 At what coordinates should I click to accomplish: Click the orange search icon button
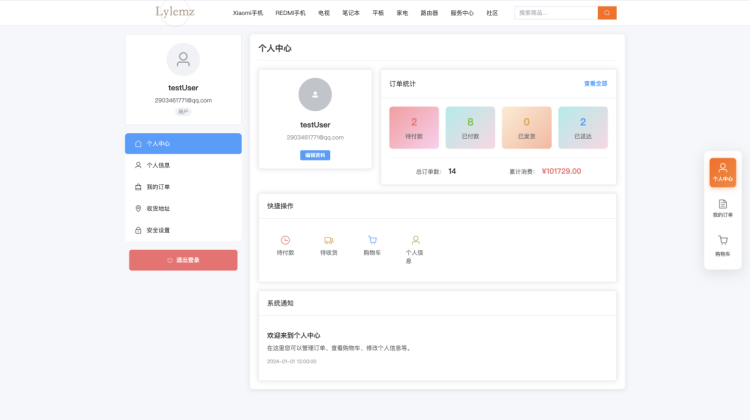(607, 13)
